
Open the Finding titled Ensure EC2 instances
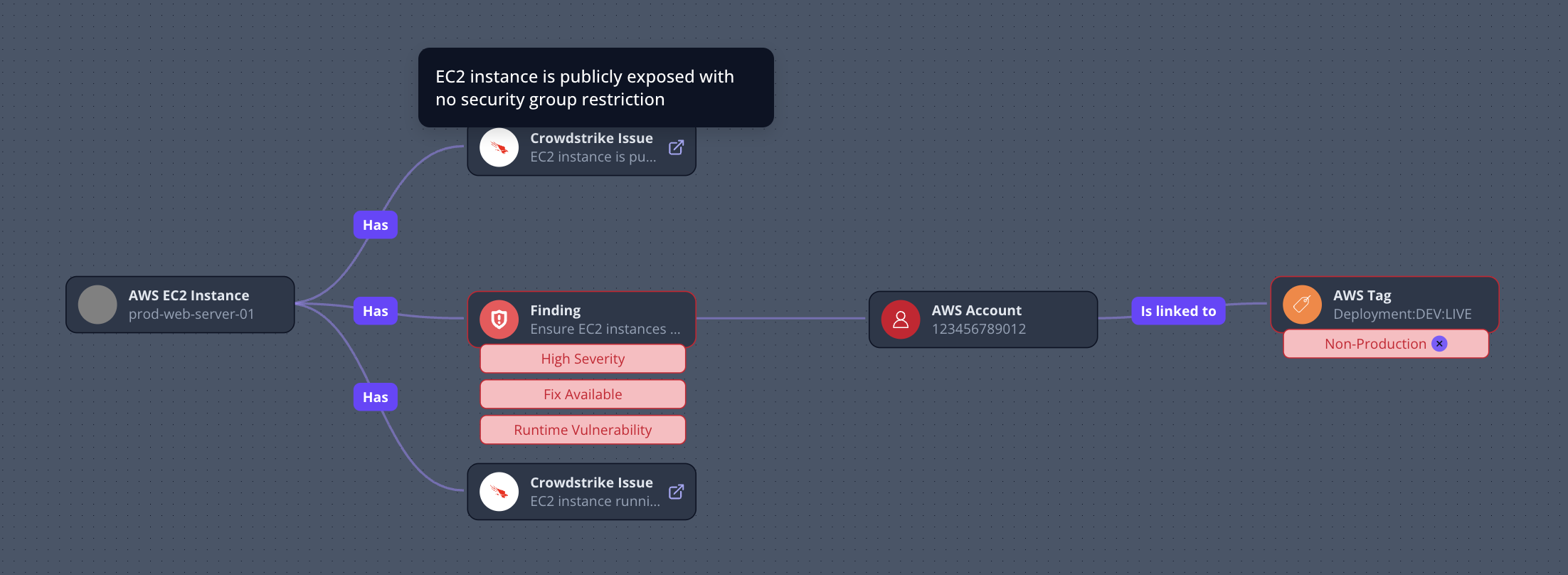click(605, 319)
